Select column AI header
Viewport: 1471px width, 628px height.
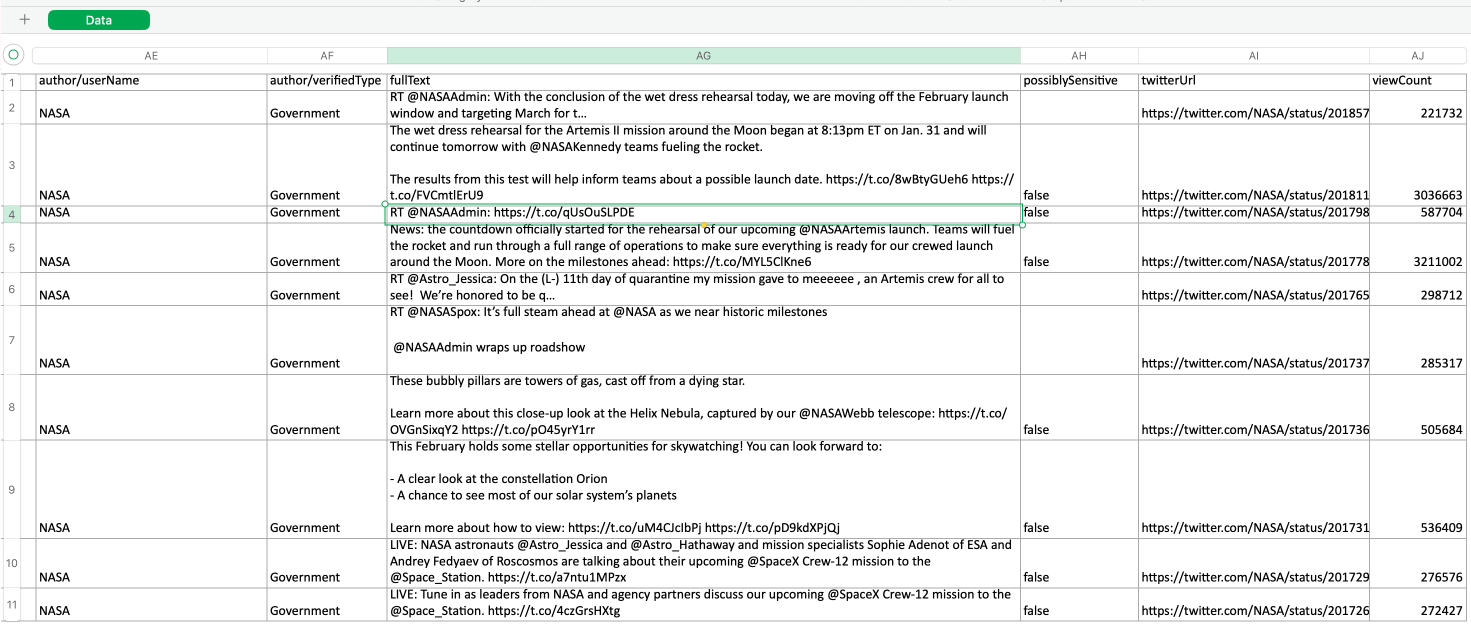[x=1254, y=56]
